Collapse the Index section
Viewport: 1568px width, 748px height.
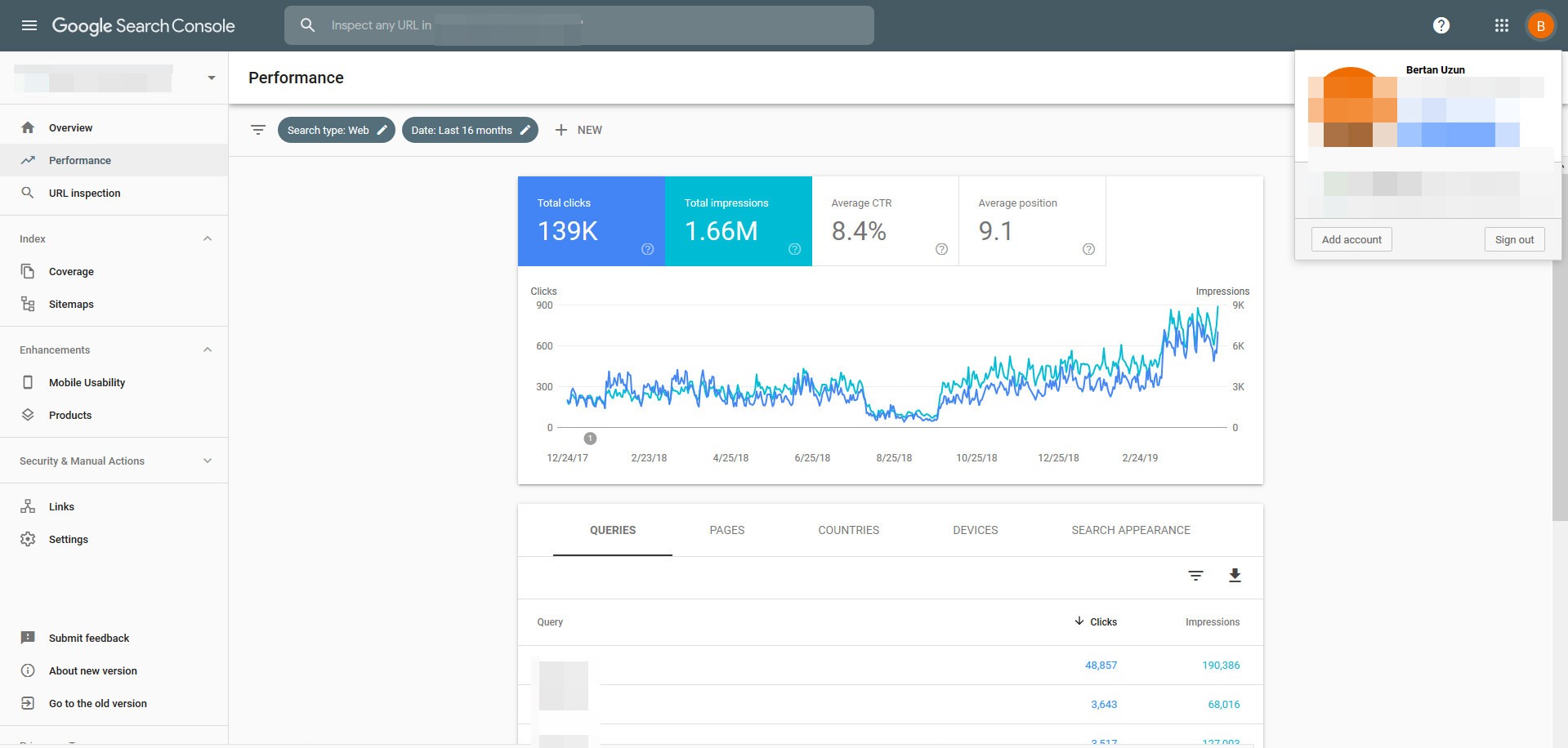pyautogui.click(x=208, y=238)
